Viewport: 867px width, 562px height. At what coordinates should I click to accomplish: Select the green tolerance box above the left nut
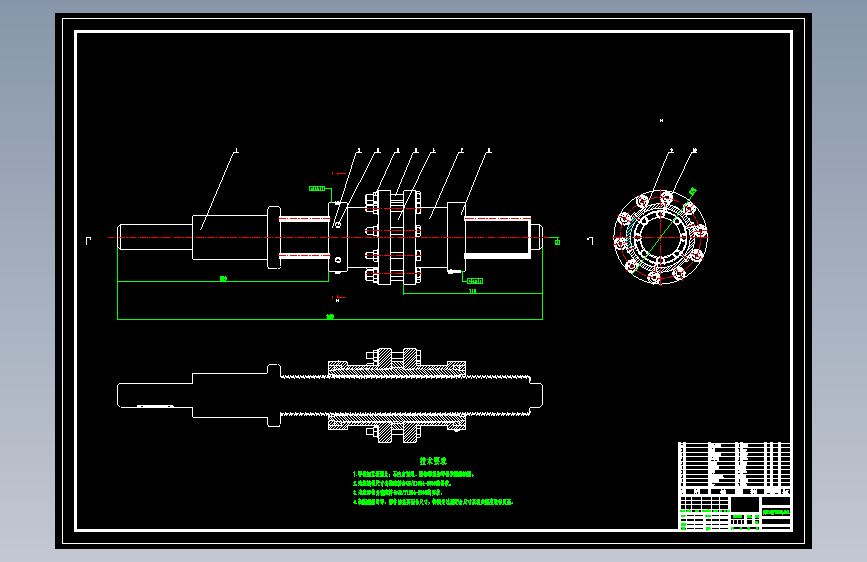[317, 189]
